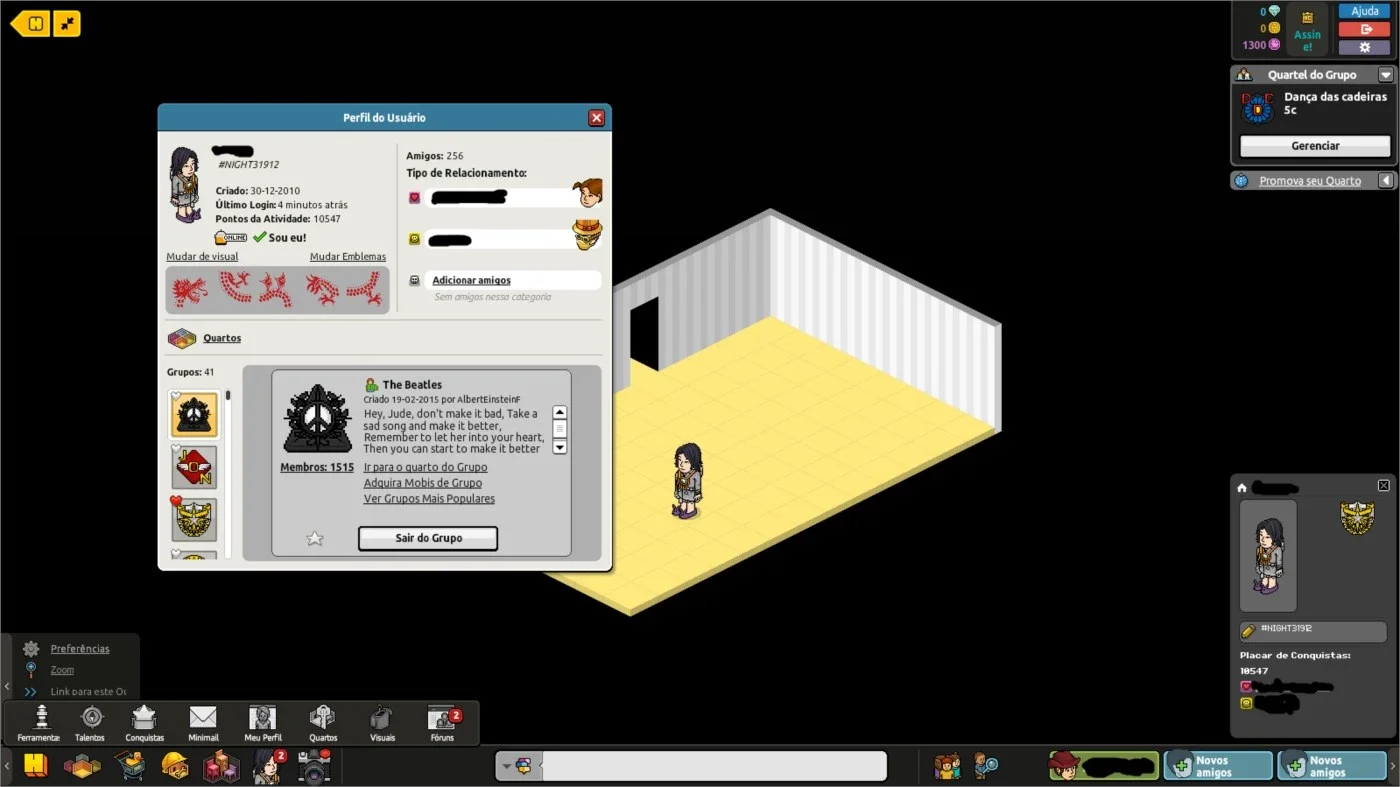Toggle the favorite group star
The width and height of the screenshot is (1400, 787).
pos(315,539)
